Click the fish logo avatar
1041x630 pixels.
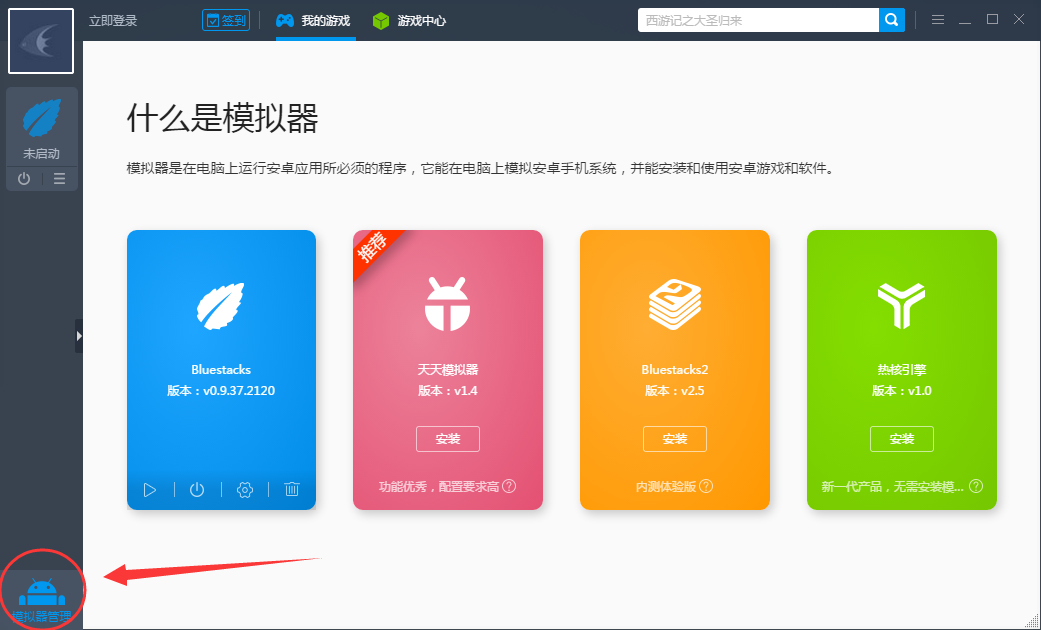click(x=40, y=41)
